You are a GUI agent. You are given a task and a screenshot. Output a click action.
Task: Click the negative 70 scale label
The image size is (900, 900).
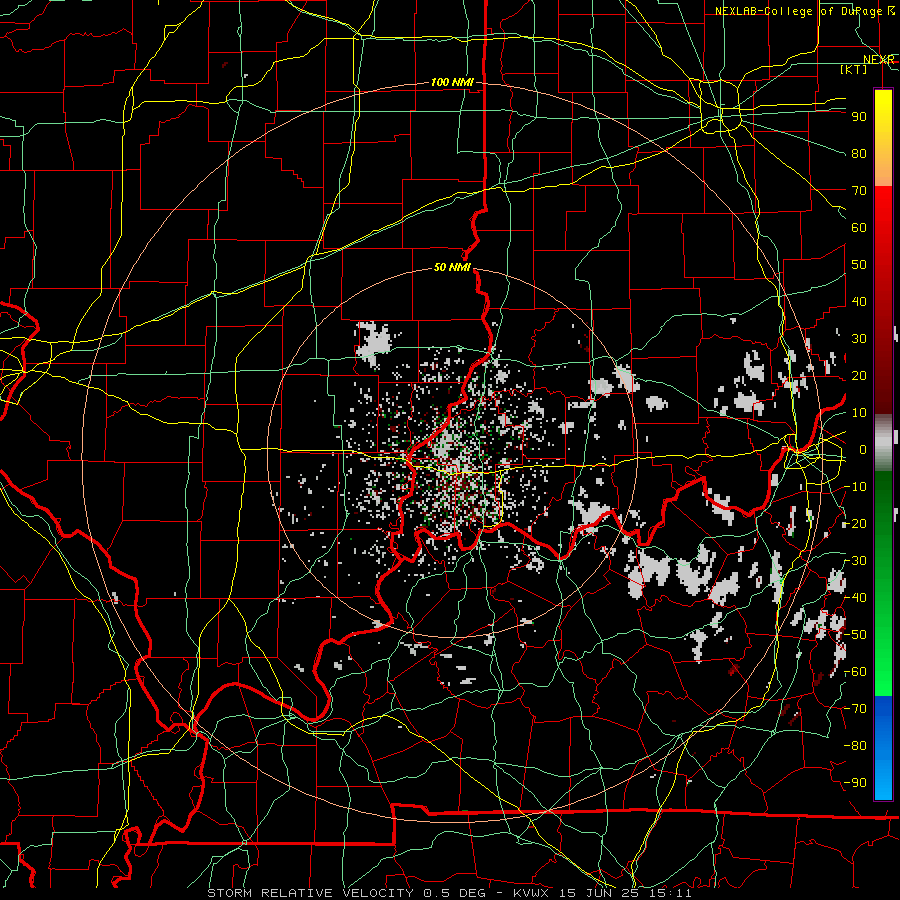pyautogui.click(x=855, y=709)
